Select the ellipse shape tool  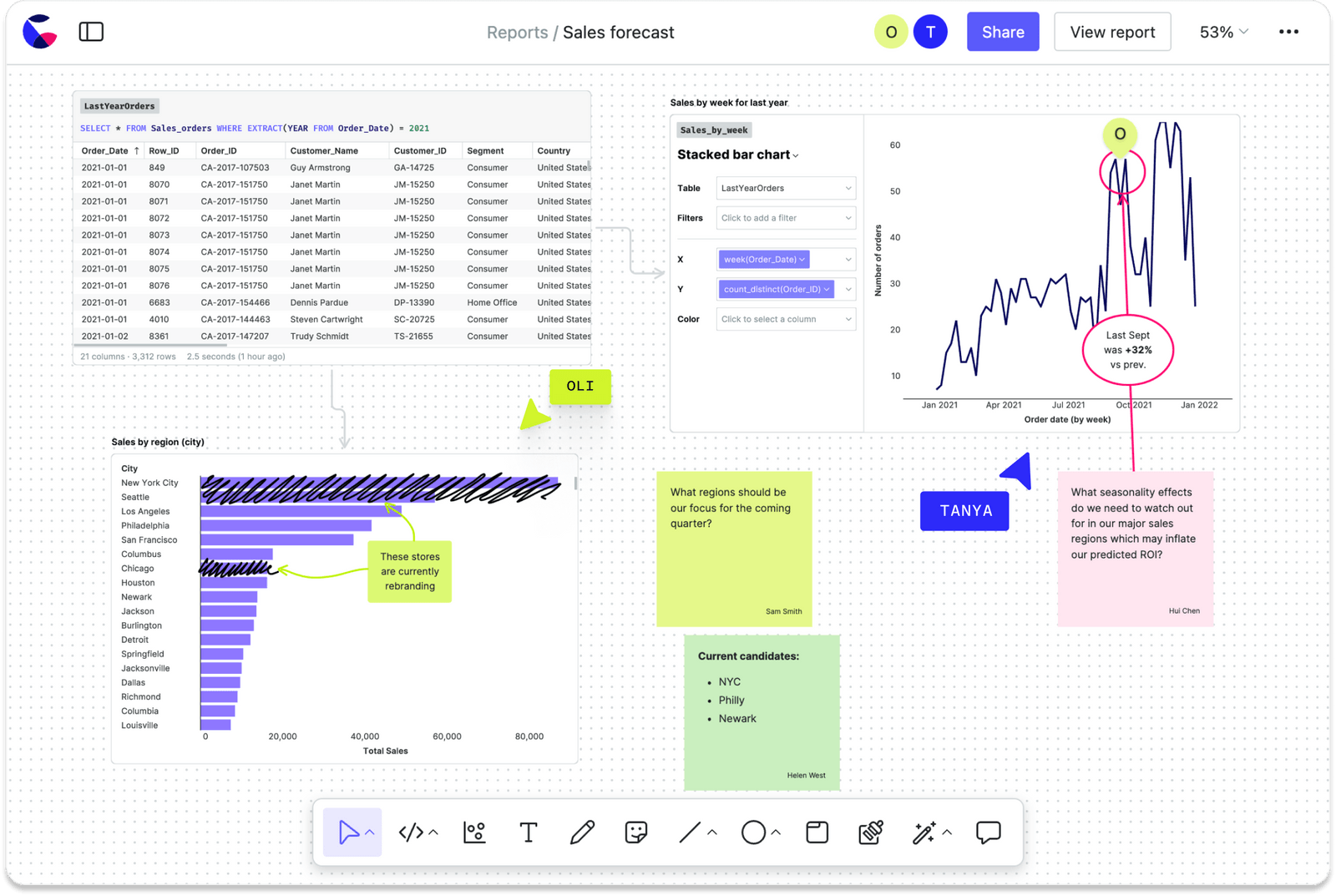753,833
